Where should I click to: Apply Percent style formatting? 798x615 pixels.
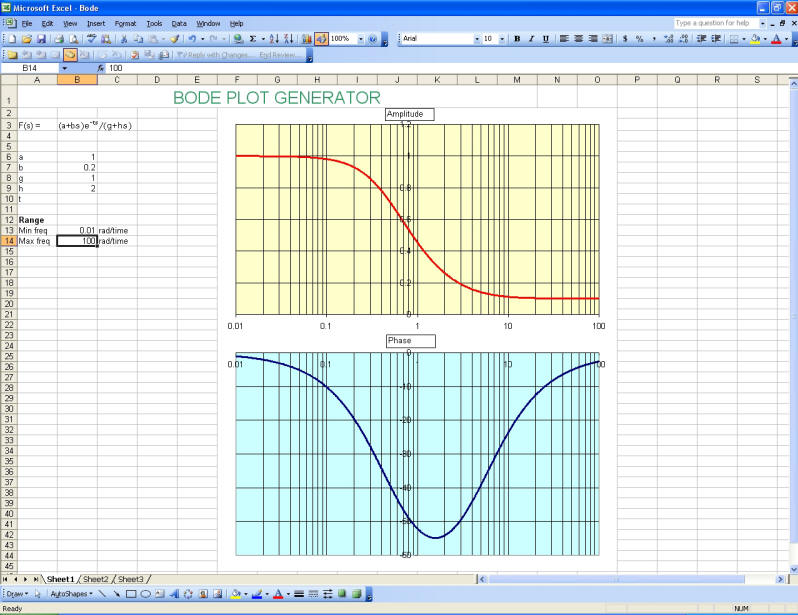[x=639, y=39]
